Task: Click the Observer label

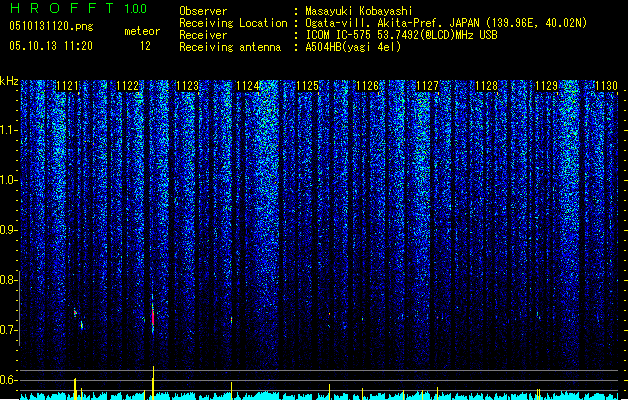Action: coord(203,11)
